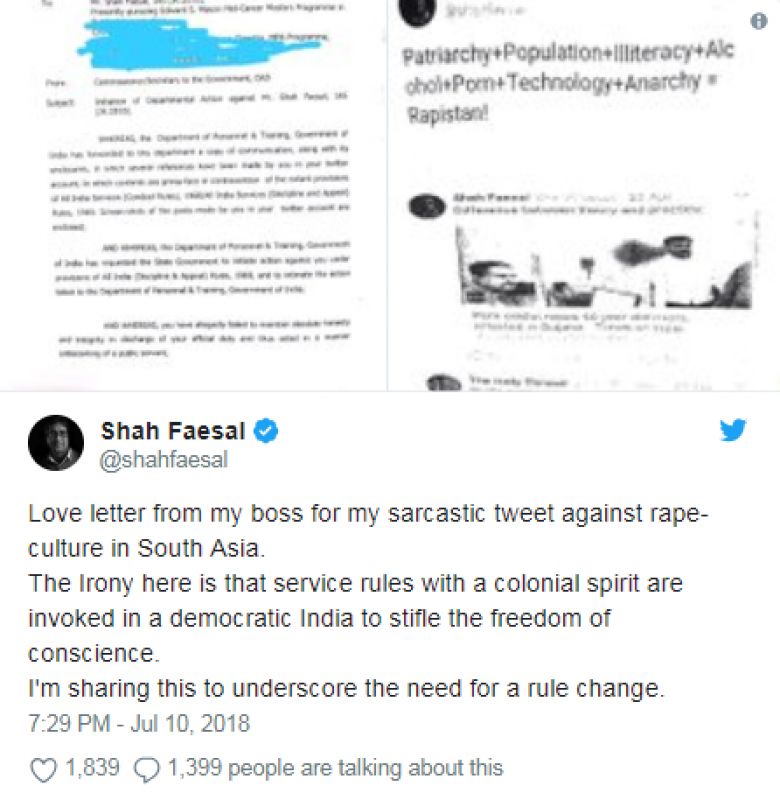Screen dimensions: 780x800
Task: Click the Patriarchy+Population tweet text
Action: click(568, 82)
